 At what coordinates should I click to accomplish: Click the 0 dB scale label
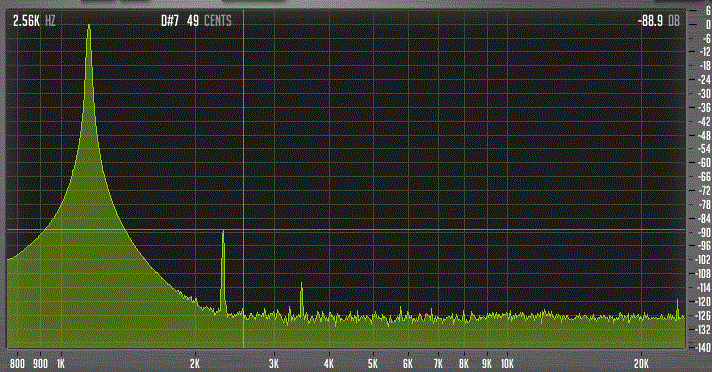tap(708, 25)
